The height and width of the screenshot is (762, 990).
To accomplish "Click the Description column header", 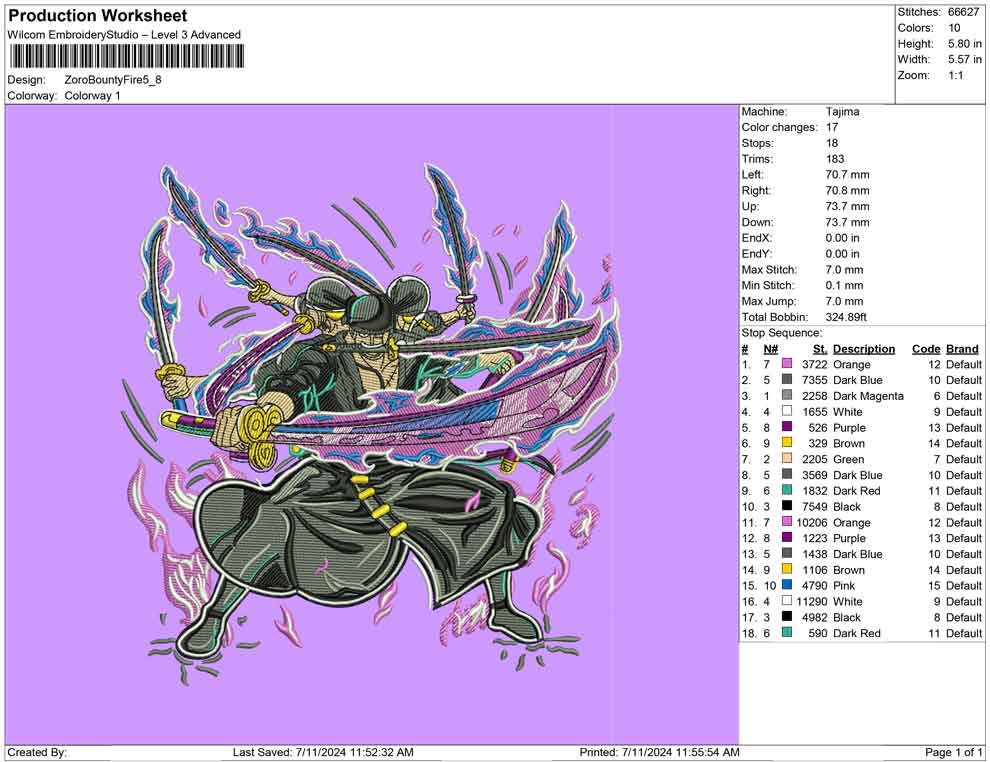I will pyautogui.click(x=863, y=349).
